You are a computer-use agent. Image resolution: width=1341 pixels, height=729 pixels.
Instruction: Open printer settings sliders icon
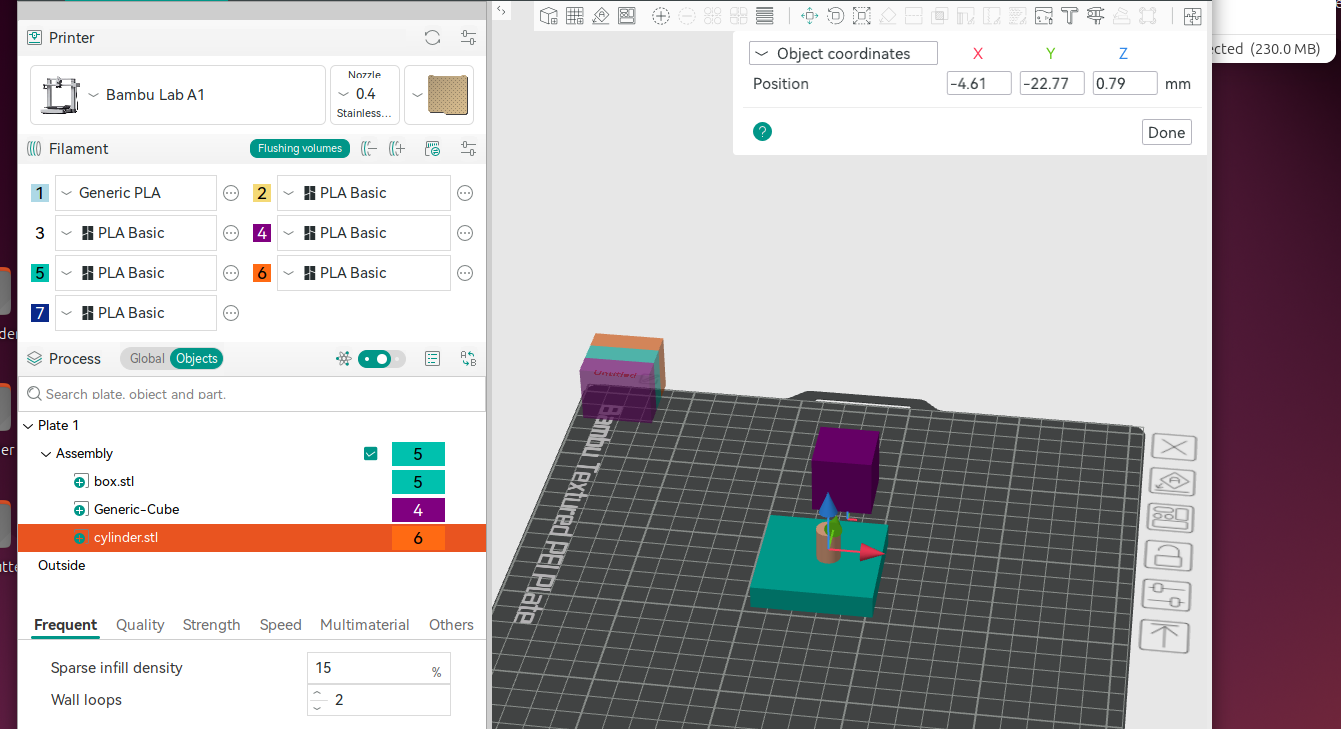[x=468, y=38]
